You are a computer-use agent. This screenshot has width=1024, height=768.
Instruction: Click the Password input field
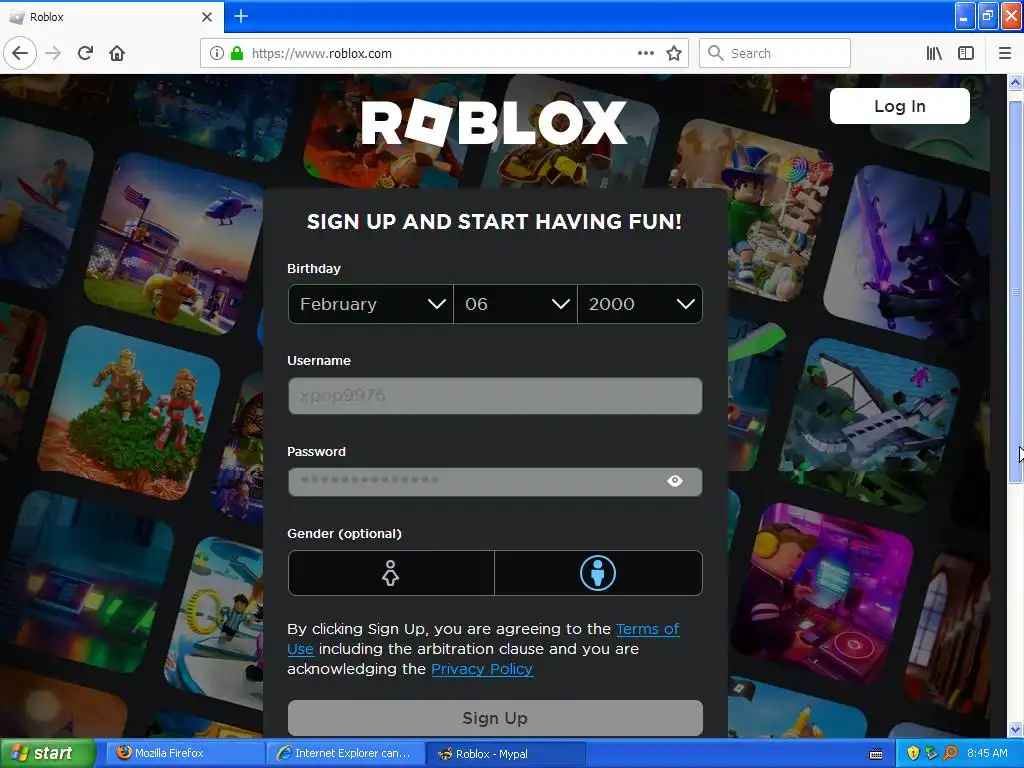[x=495, y=481]
